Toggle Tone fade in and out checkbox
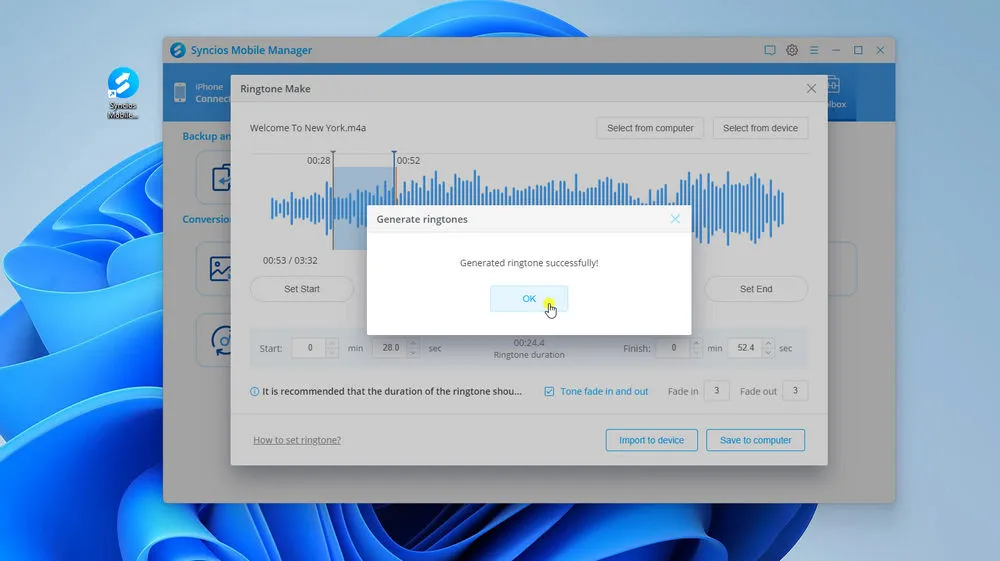This screenshot has width=1000, height=561. click(549, 391)
